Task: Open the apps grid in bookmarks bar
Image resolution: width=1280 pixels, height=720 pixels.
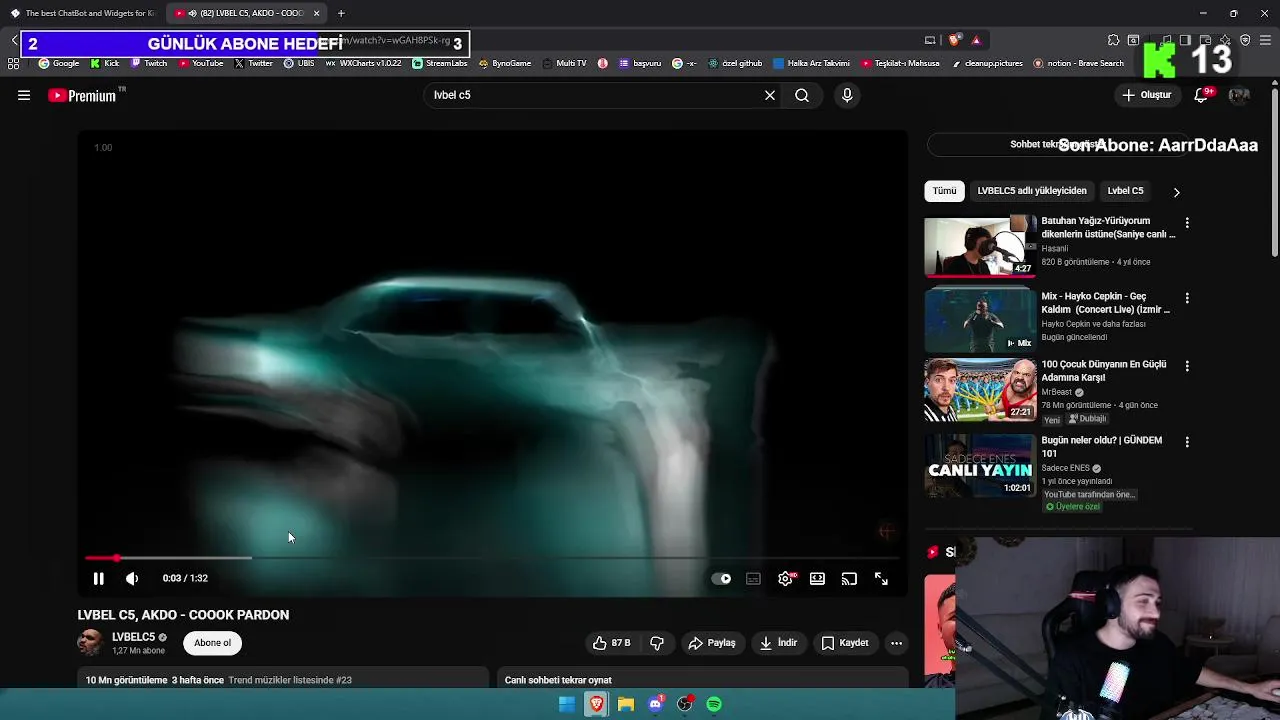Action: pyautogui.click(x=13, y=63)
